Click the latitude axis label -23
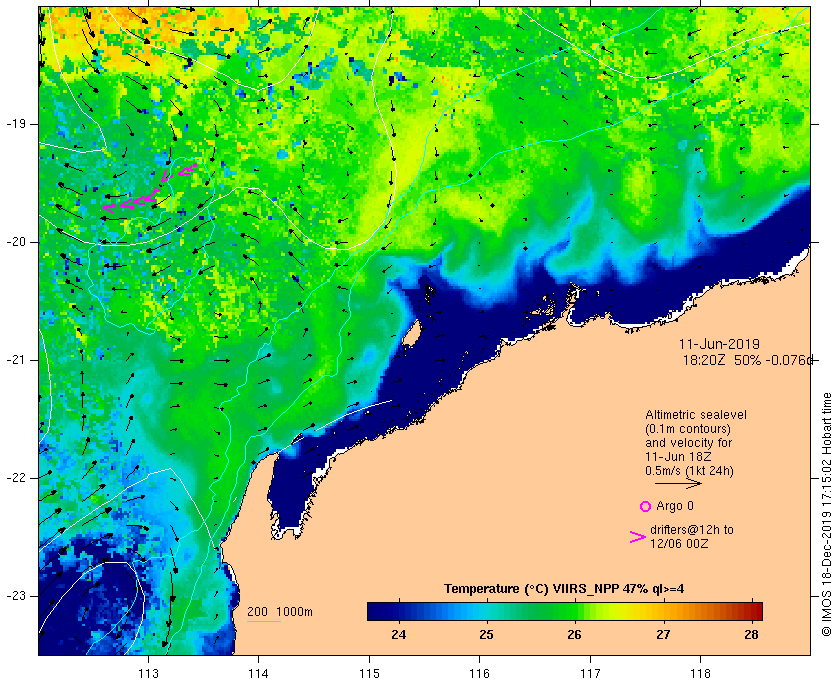Viewport: 840px width, 680px height. pyautogui.click(x=16, y=596)
